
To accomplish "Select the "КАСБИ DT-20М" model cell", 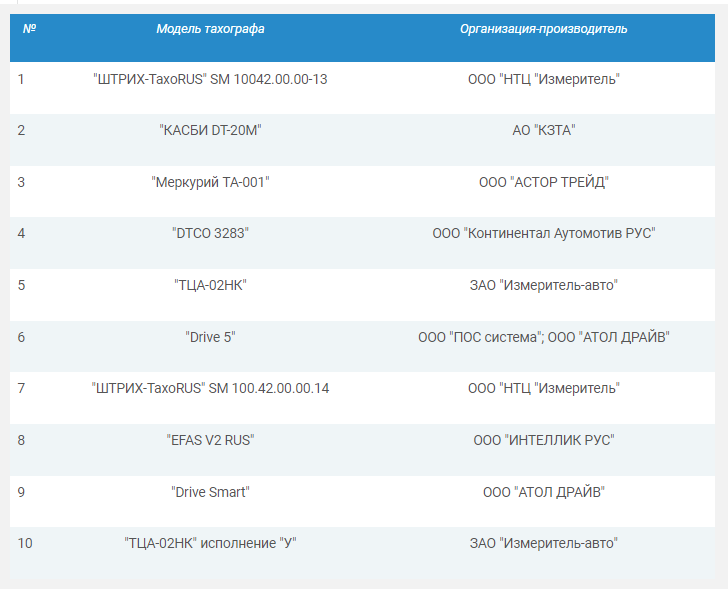I will tap(210, 130).
